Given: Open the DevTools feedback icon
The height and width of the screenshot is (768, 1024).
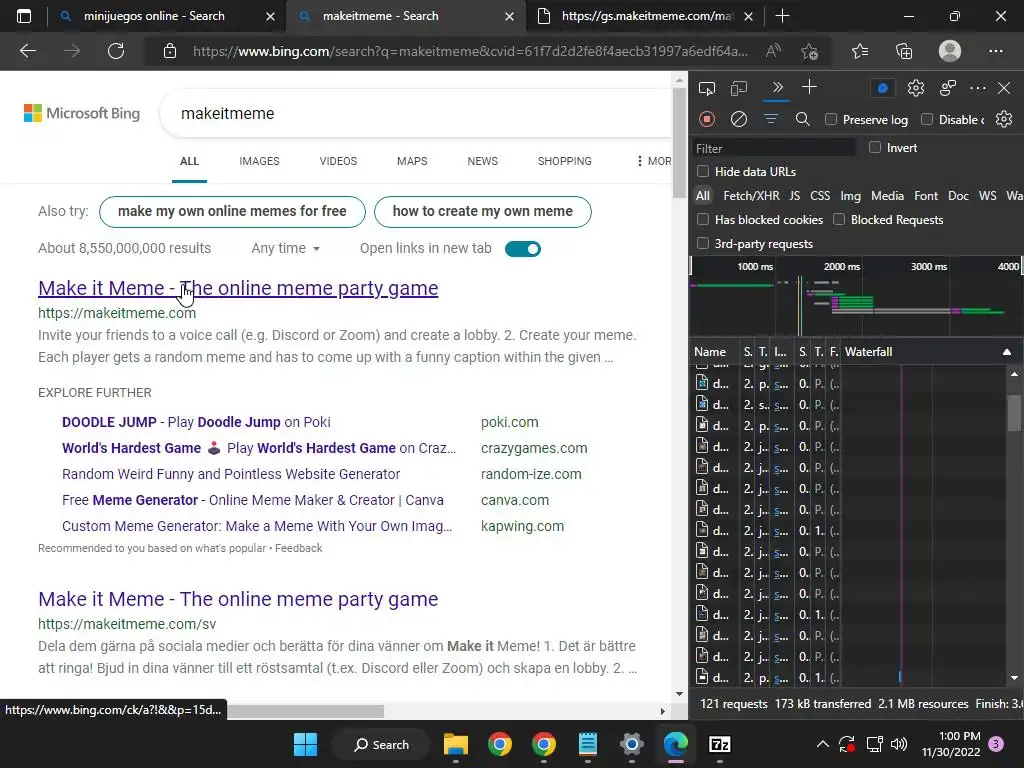Looking at the screenshot, I should 948,88.
